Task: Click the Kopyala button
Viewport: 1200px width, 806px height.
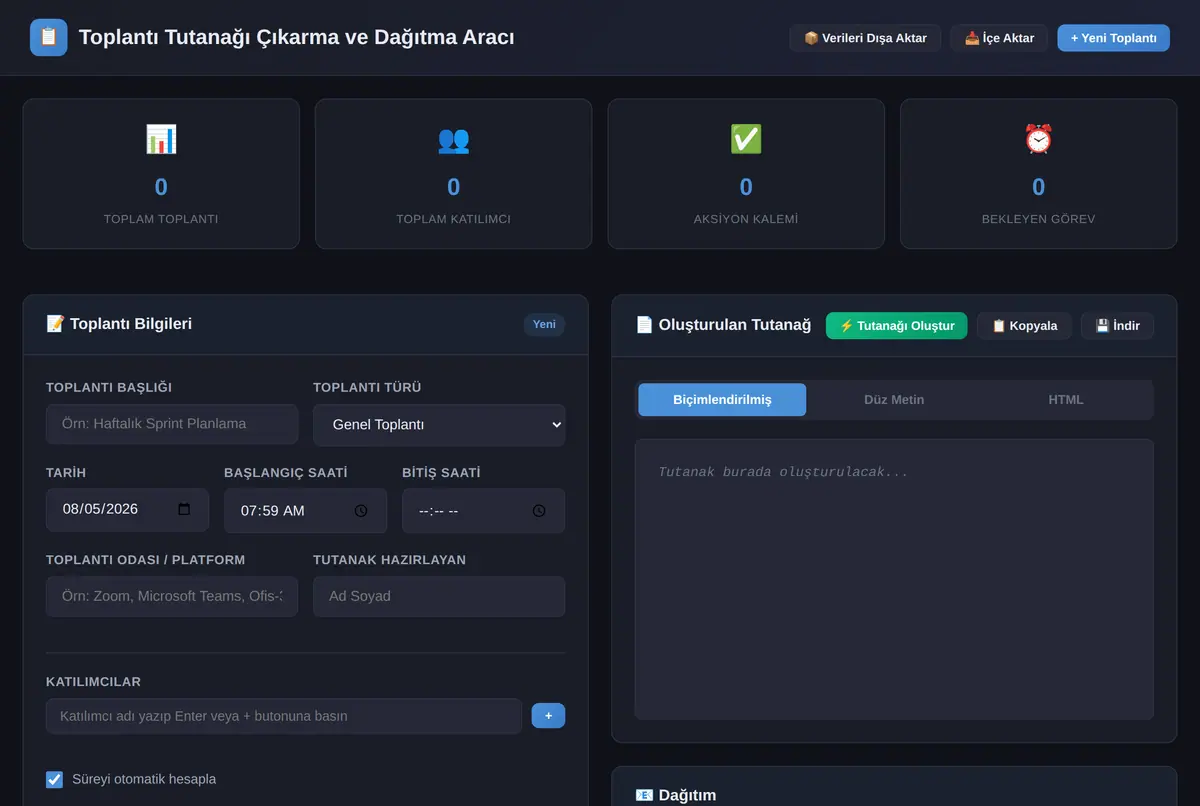Action: [1024, 325]
